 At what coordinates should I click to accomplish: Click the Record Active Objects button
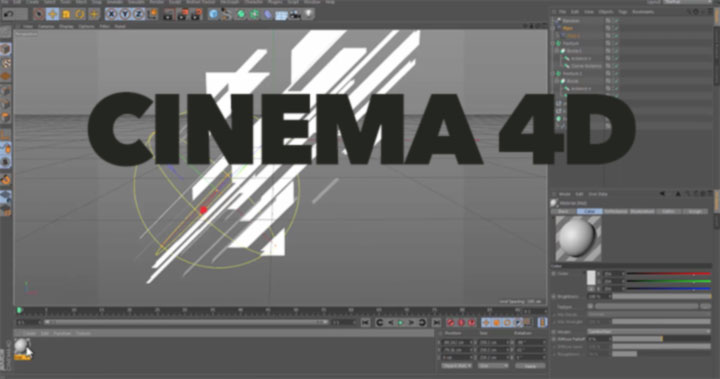pyautogui.click(x=451, y=323)
